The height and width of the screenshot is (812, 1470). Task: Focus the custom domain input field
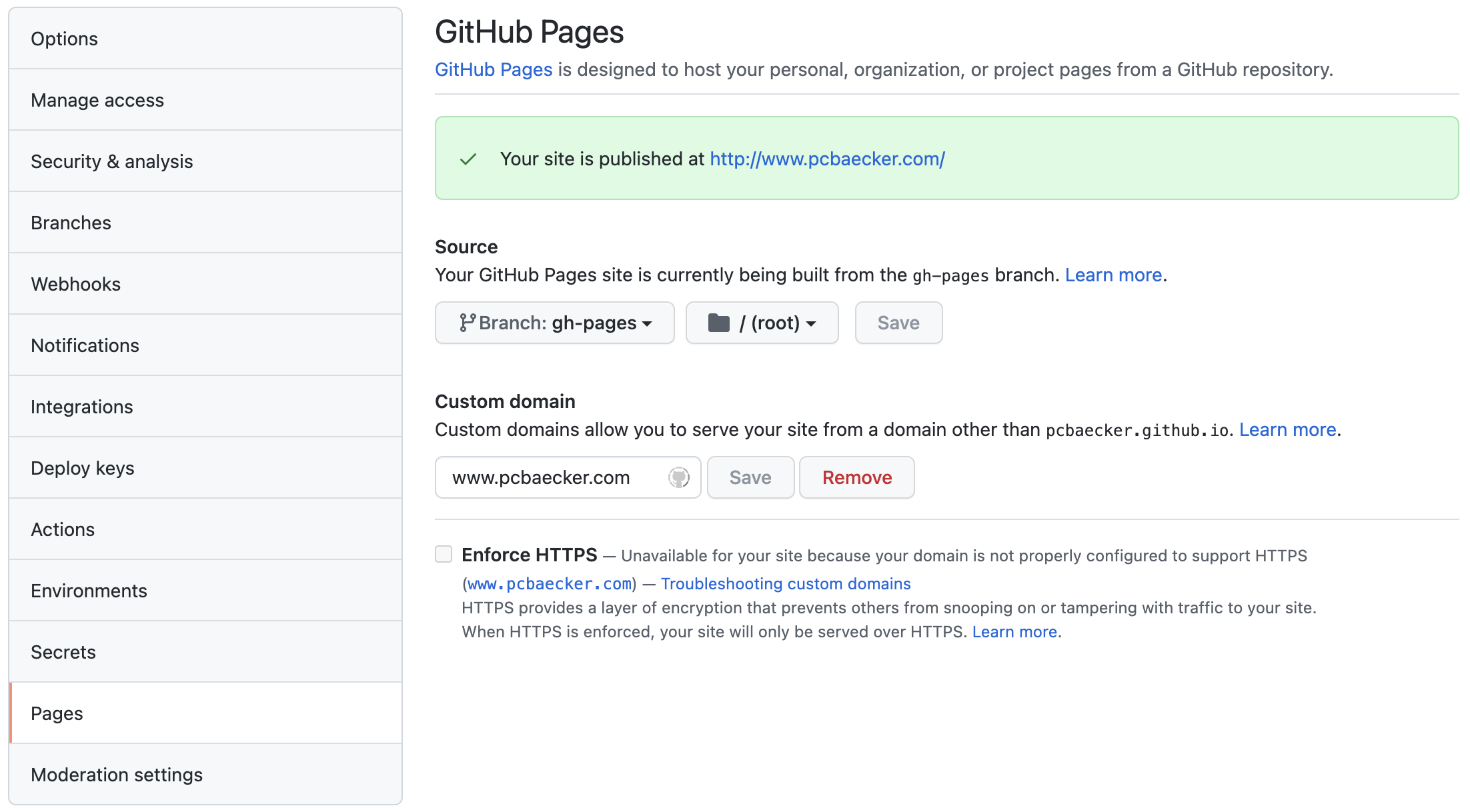[x=568, y=477]
